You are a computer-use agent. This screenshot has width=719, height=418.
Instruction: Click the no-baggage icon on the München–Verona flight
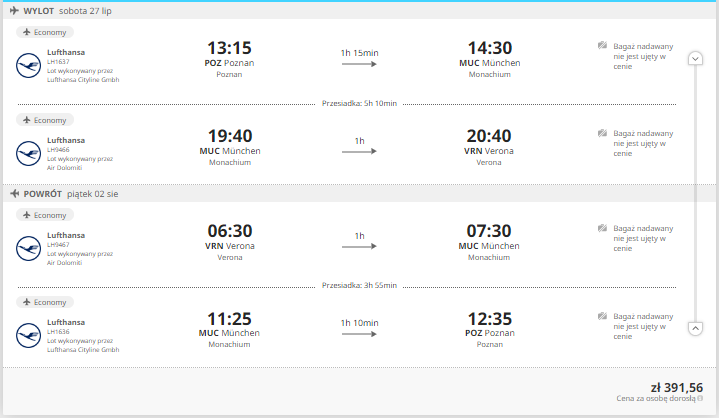pos(603,133)
